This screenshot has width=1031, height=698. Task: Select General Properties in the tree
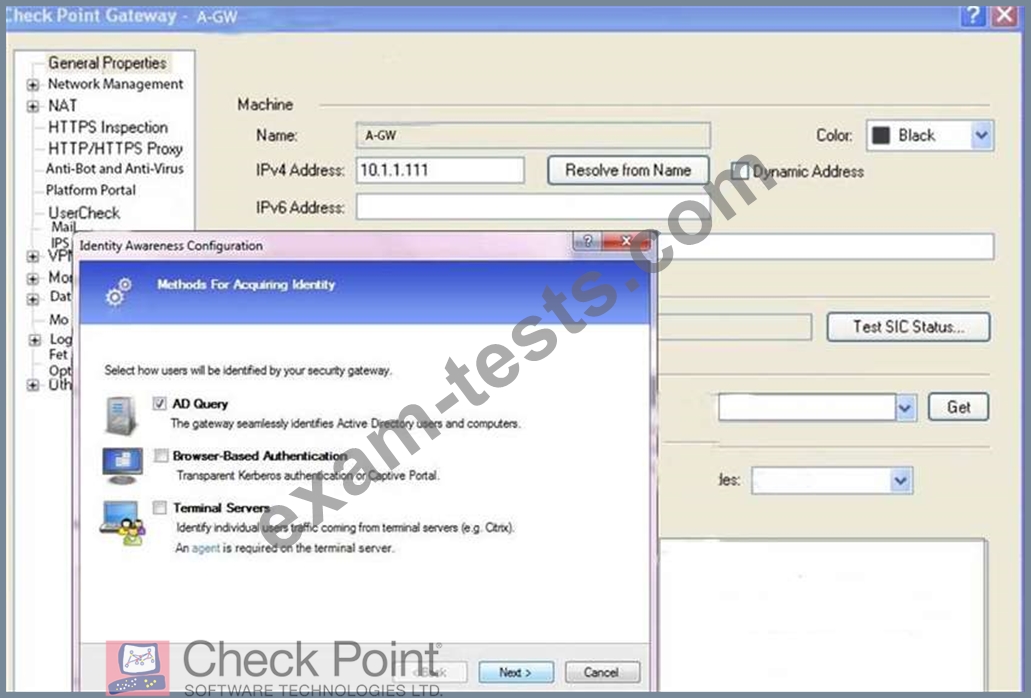107,63
